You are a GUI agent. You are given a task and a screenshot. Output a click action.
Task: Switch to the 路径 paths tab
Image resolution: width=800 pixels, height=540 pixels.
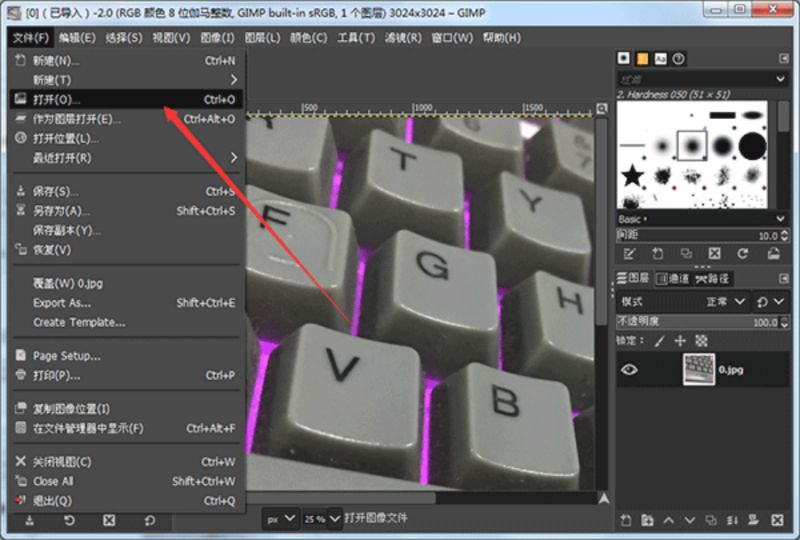click(x=712, y=278)
